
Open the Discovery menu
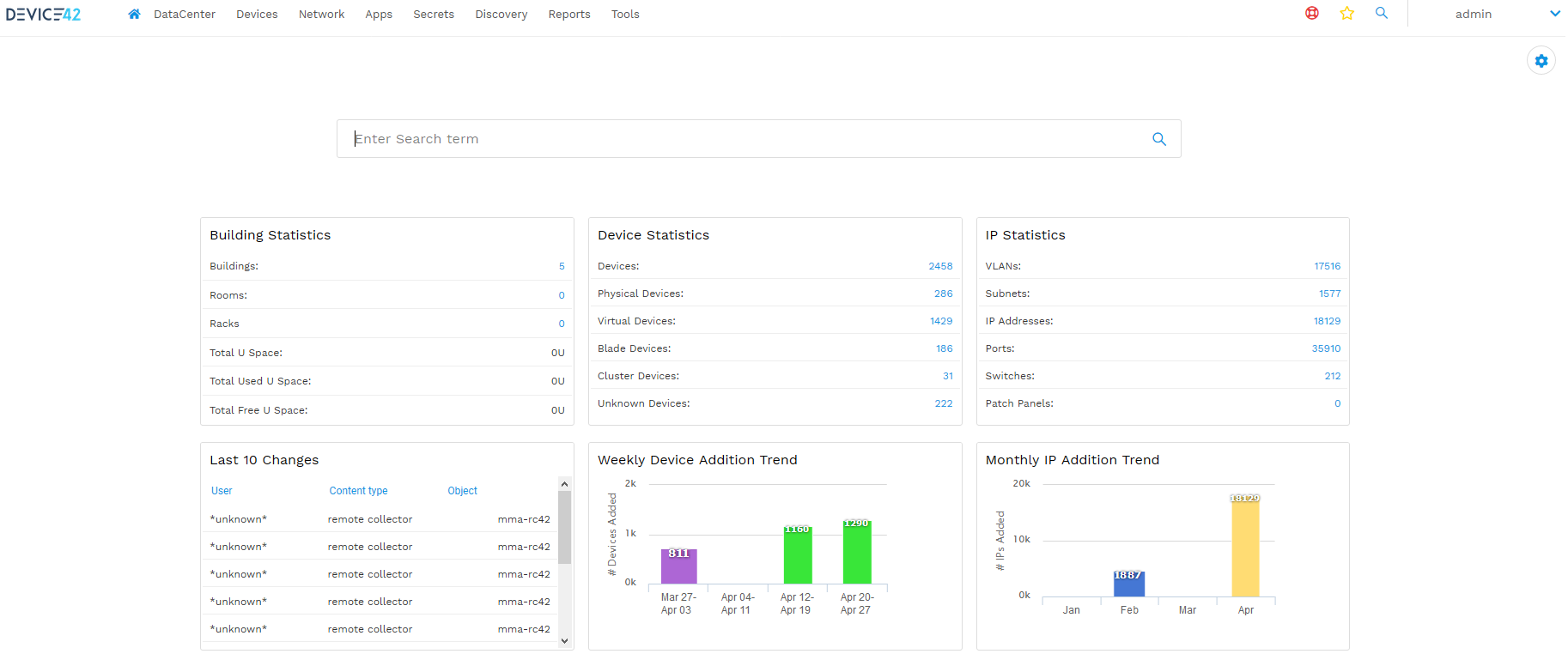pos(501,15)
